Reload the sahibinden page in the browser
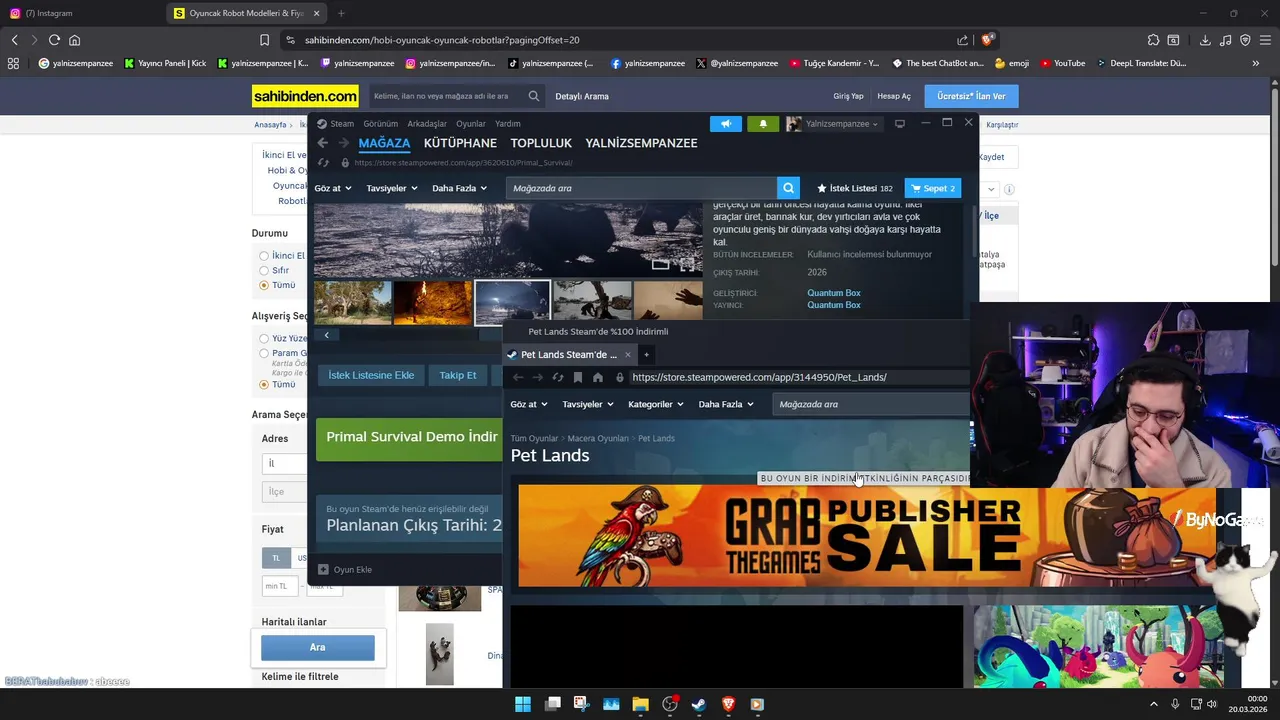 pyautogui.click(x=54, y=40)
